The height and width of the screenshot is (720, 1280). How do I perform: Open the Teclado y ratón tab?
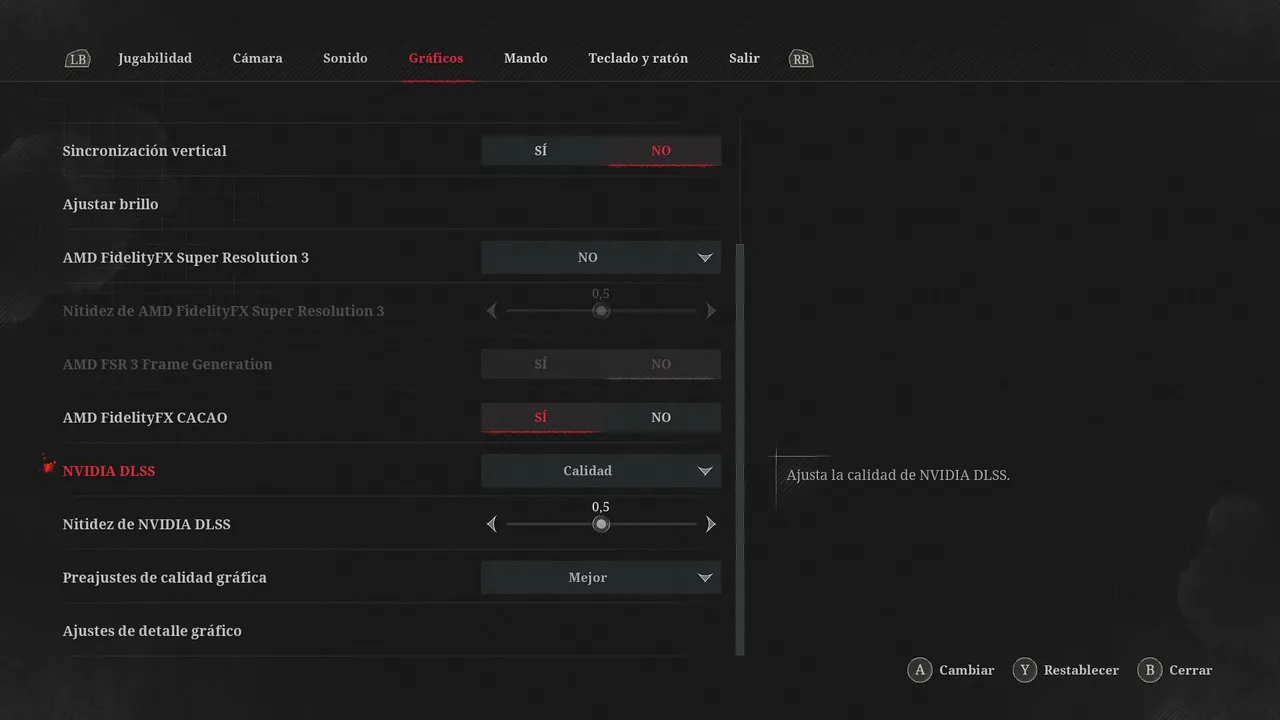point(638,58)
